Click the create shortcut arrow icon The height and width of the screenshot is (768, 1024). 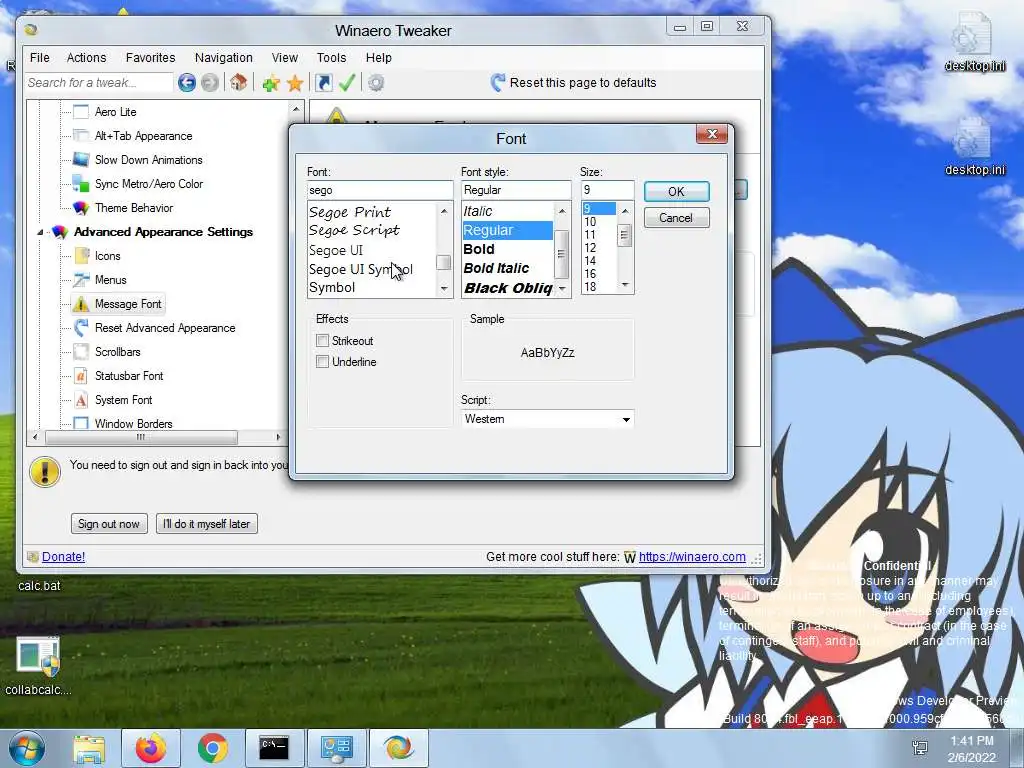[x=324, y=83]
